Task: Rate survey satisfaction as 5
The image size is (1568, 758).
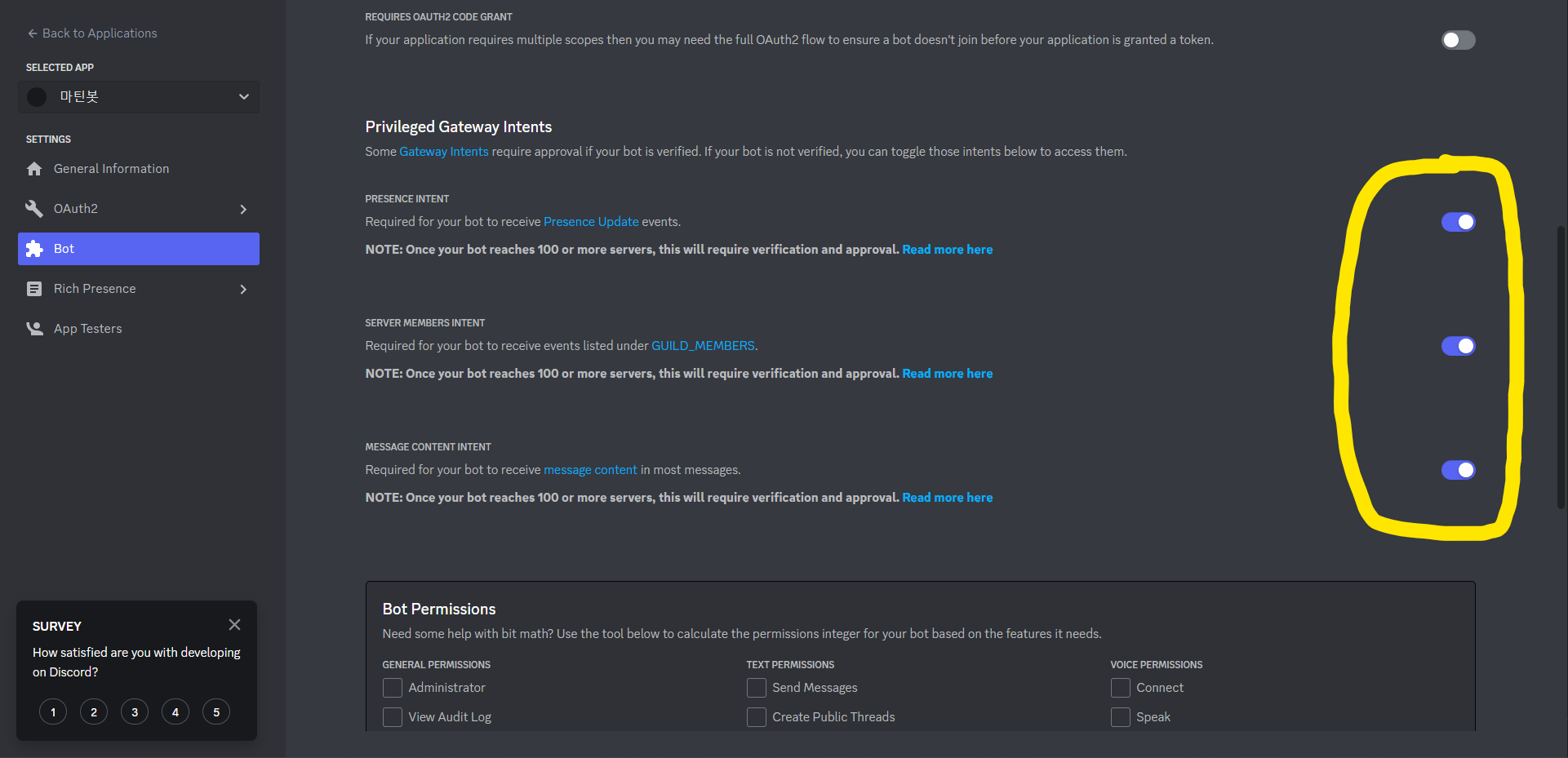Action: [x=216, y=712]
